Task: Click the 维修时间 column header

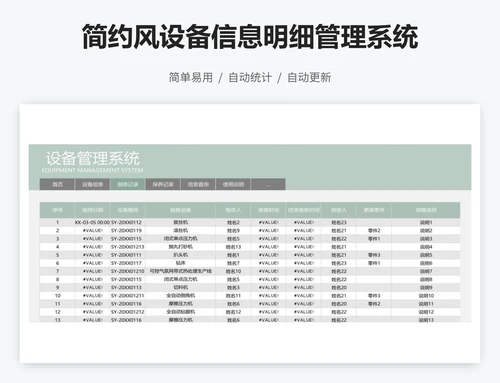Action: point(268,210)
